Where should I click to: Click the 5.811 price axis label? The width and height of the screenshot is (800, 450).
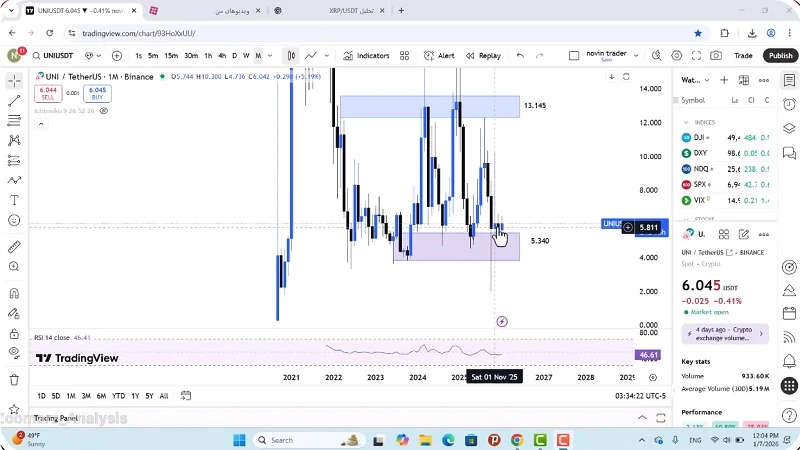pyautogui.click(x=651, y=228)
